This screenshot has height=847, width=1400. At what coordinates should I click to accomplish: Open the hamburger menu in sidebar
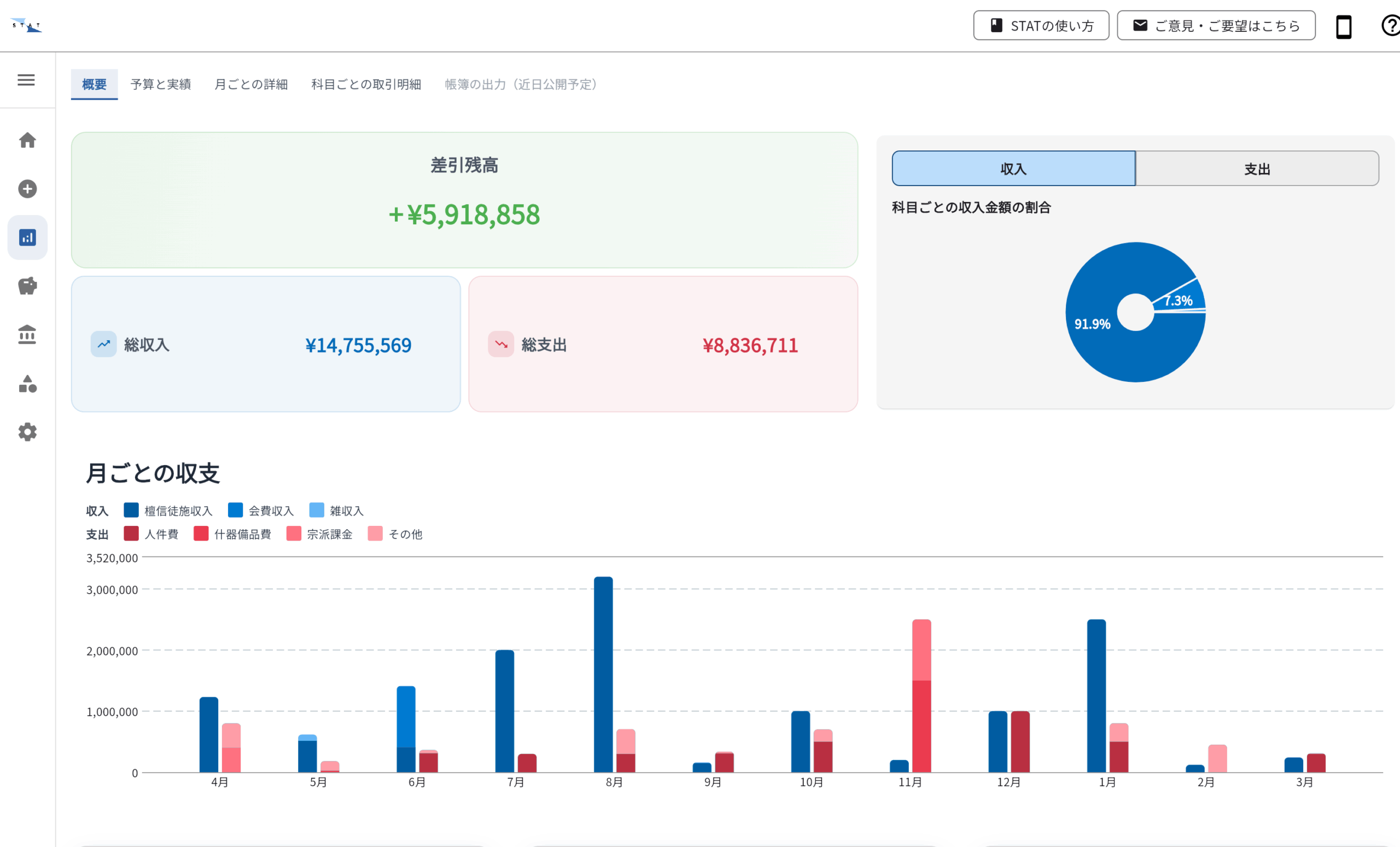click(26, 80)
